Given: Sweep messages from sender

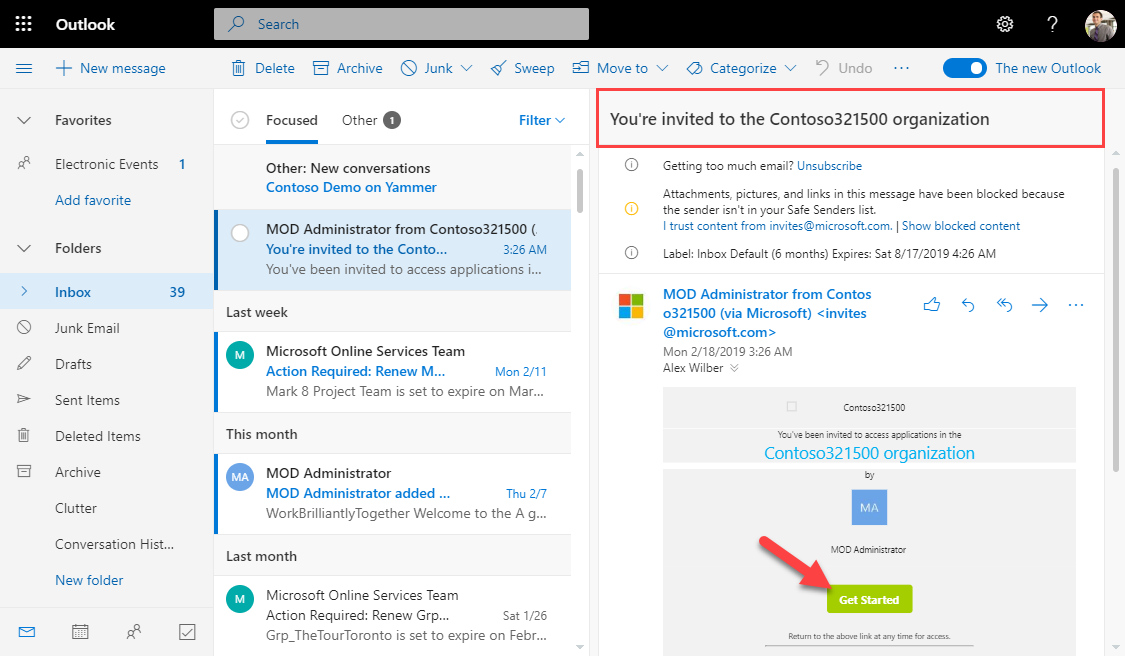Looking at the screenshot, I should [x=522, y=68].
